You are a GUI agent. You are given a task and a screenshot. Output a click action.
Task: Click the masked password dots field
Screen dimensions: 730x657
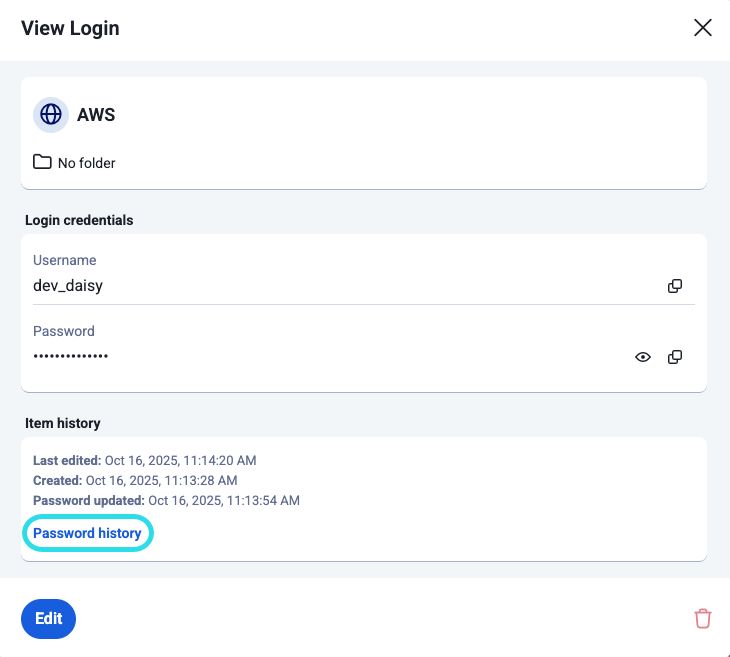tap(71, 356)
